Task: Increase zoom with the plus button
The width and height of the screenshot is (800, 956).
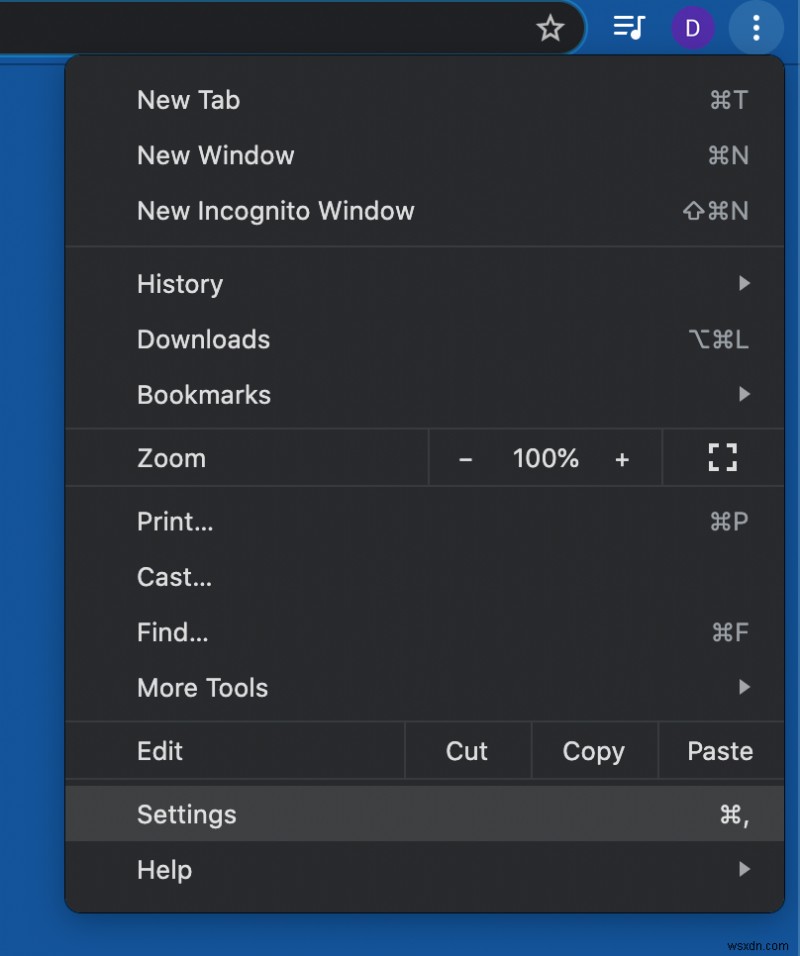Action: 622,459
